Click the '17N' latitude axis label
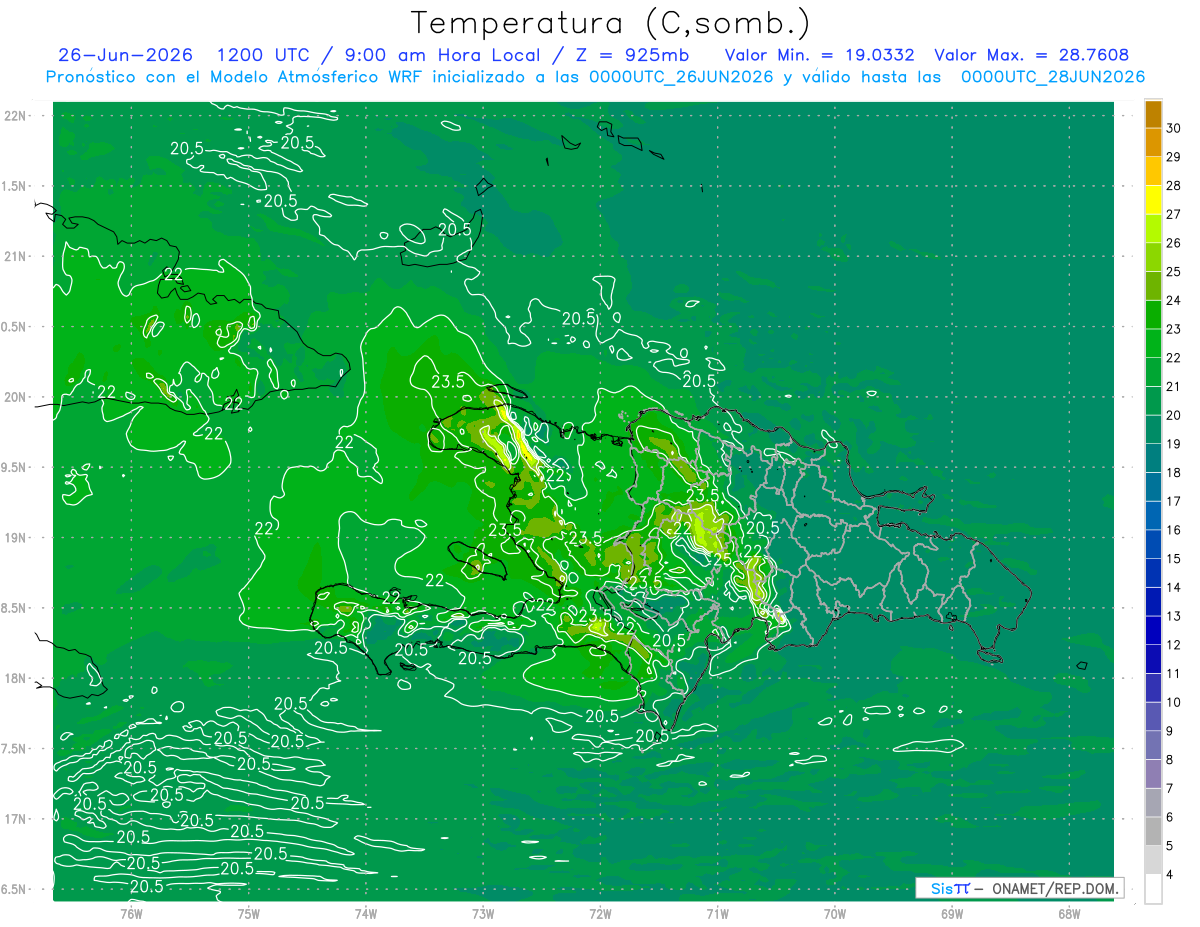 (15, 819)
